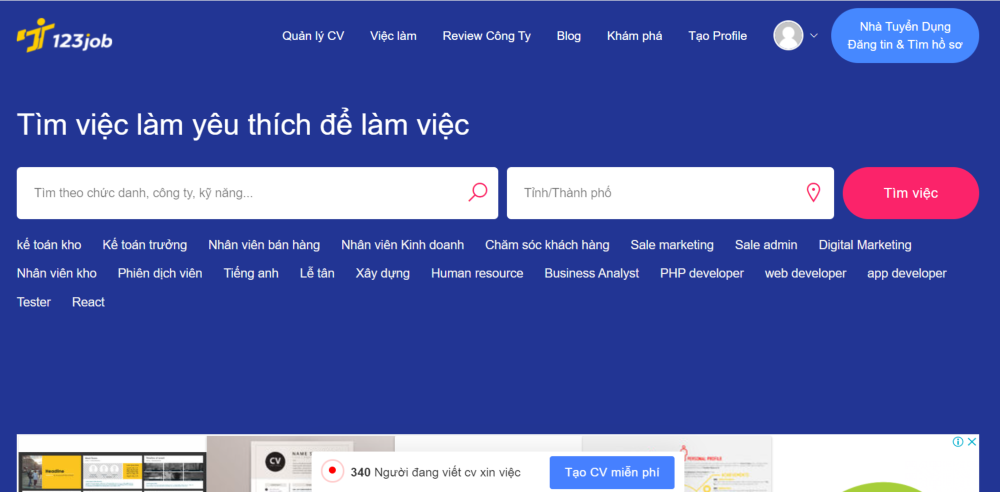Image resolution: width=1000 pixels, height=492 pixels.
Task: Select keyword React
Action: (x=88, y=302)
